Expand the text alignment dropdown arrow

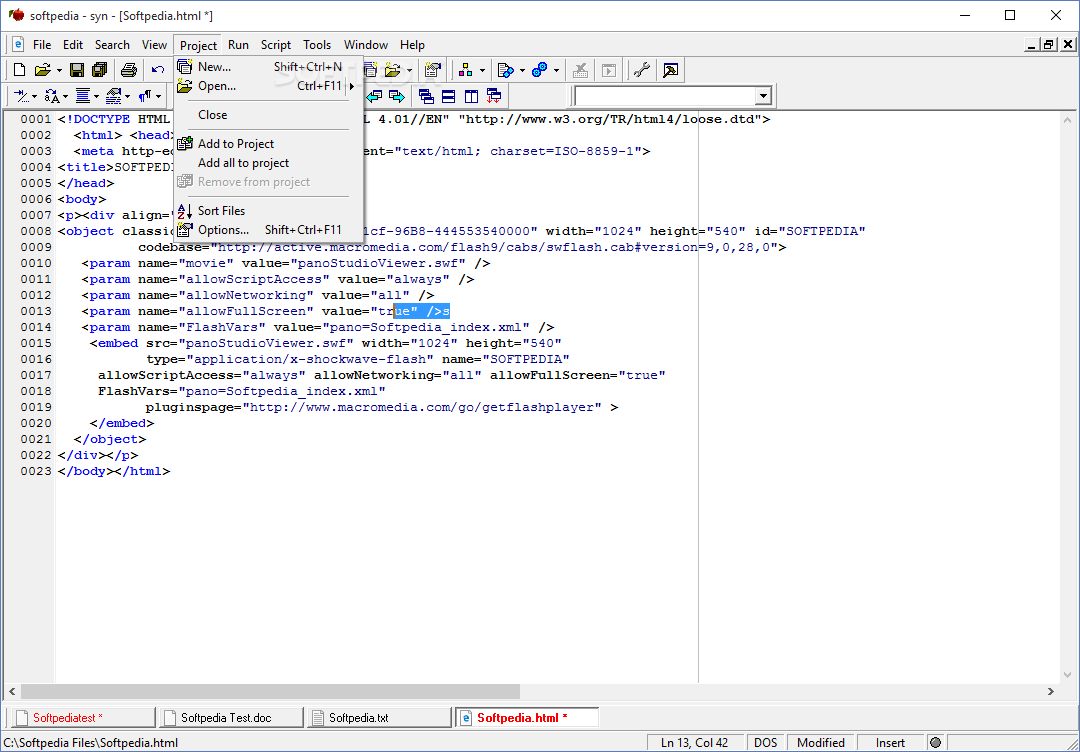[96, 96]
